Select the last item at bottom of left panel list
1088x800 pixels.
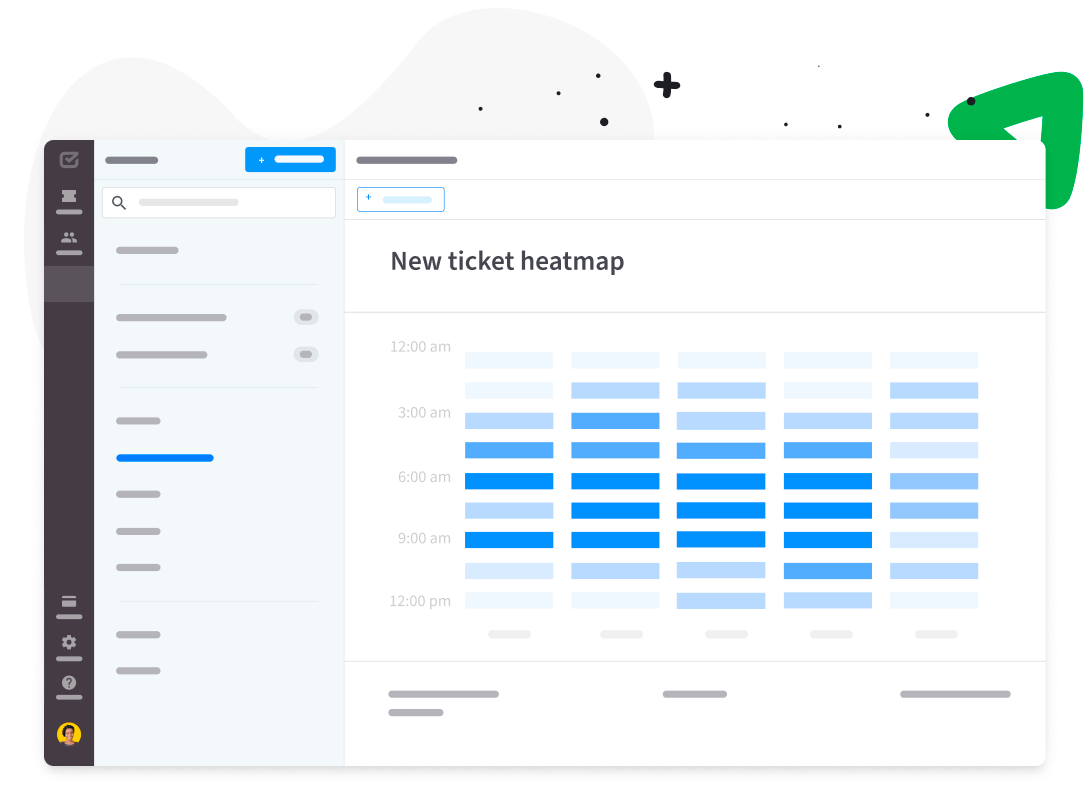coord(138,671)
